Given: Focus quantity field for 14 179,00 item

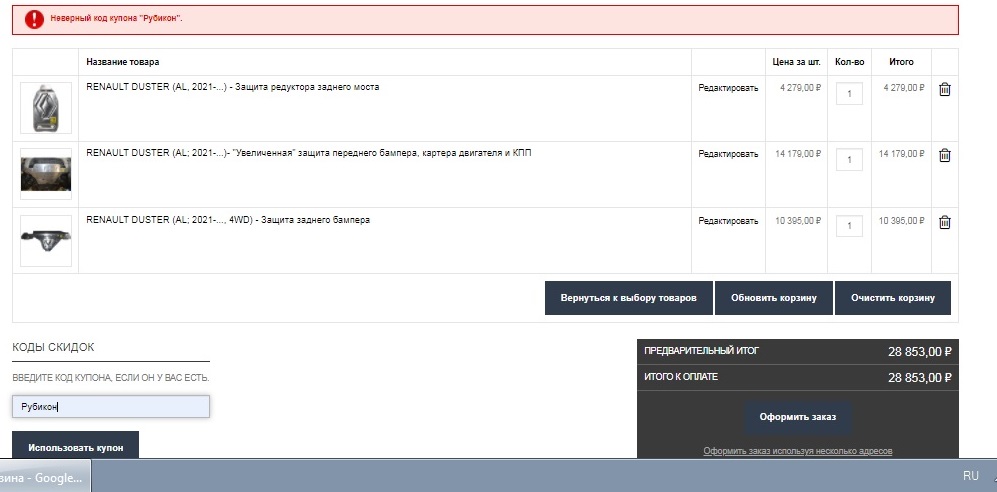Looking at the screenshot, I should click(849, 160).
